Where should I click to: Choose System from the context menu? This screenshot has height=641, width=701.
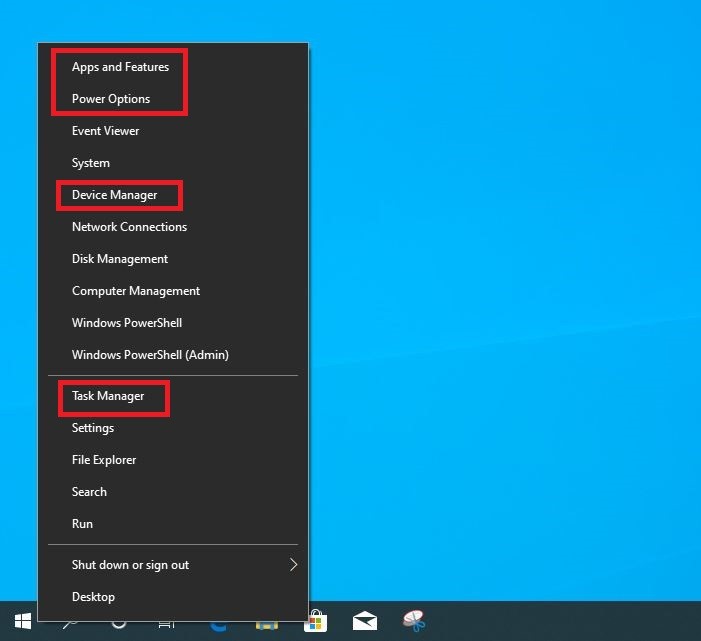[x=91, y=163]
